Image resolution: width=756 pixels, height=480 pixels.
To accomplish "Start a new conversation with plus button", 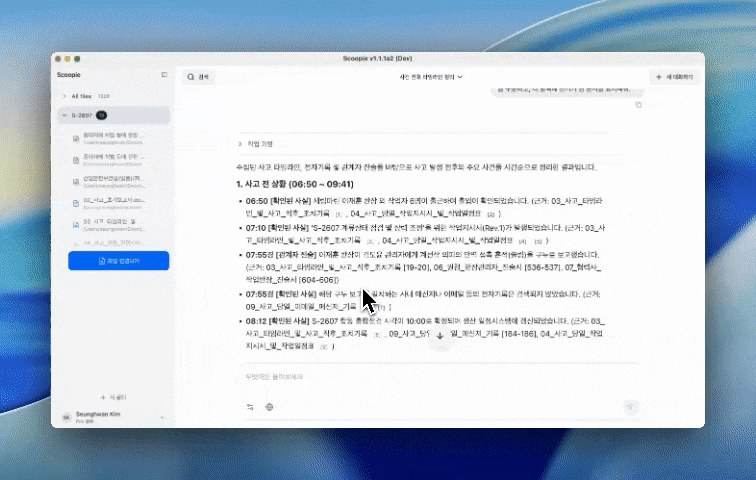I will pos(675,77).
